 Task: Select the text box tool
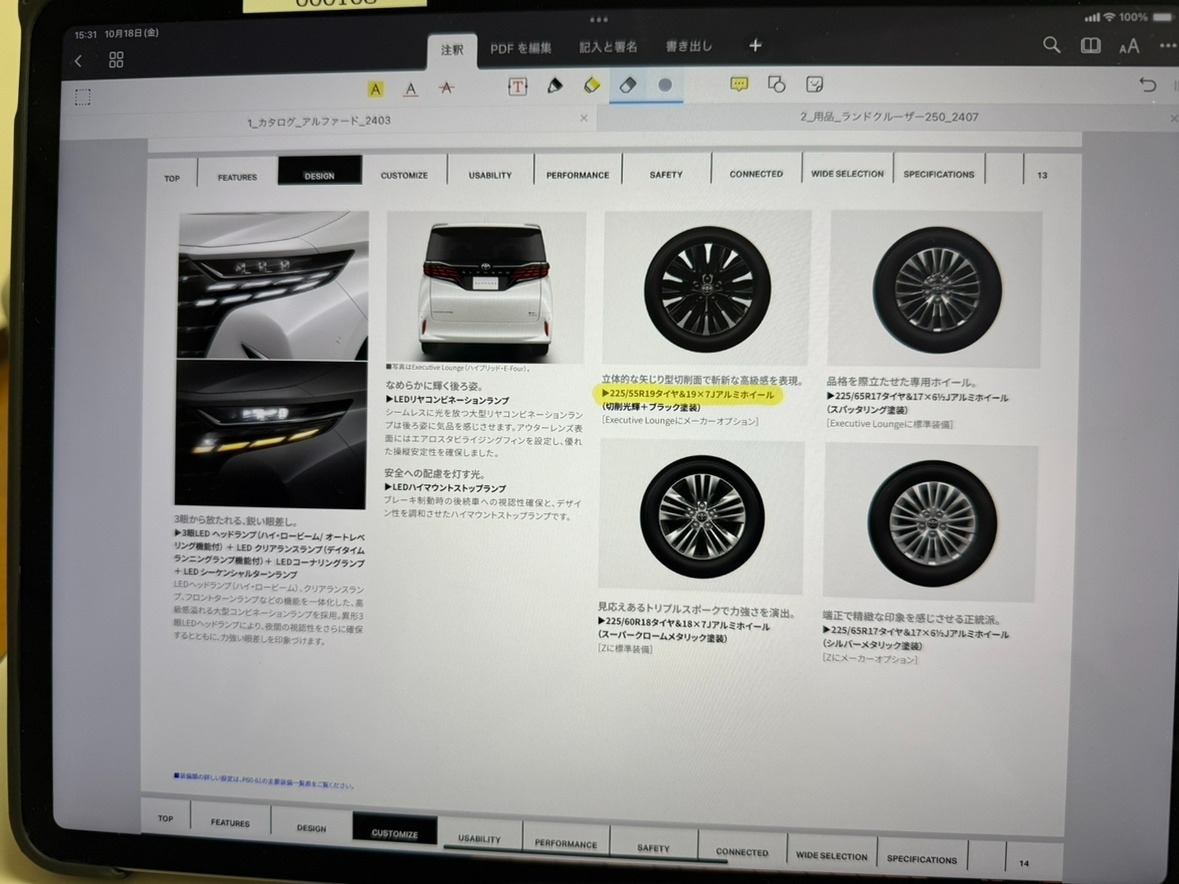517,86
